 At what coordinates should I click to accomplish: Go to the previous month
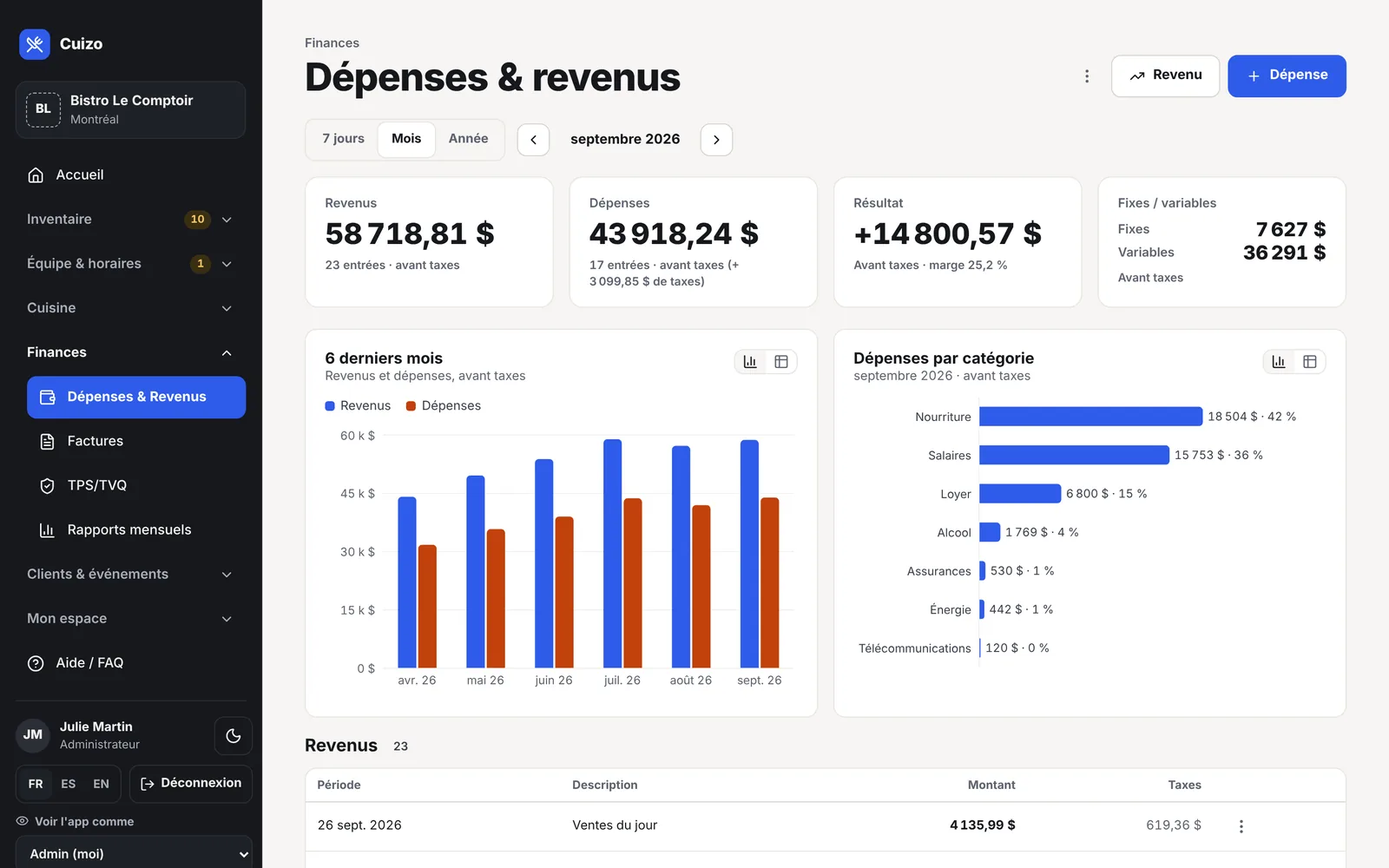[x=533, y=140]
